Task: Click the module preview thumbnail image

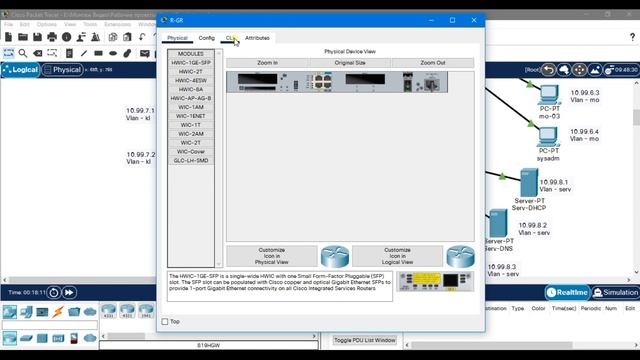Action: coord(435,281)
